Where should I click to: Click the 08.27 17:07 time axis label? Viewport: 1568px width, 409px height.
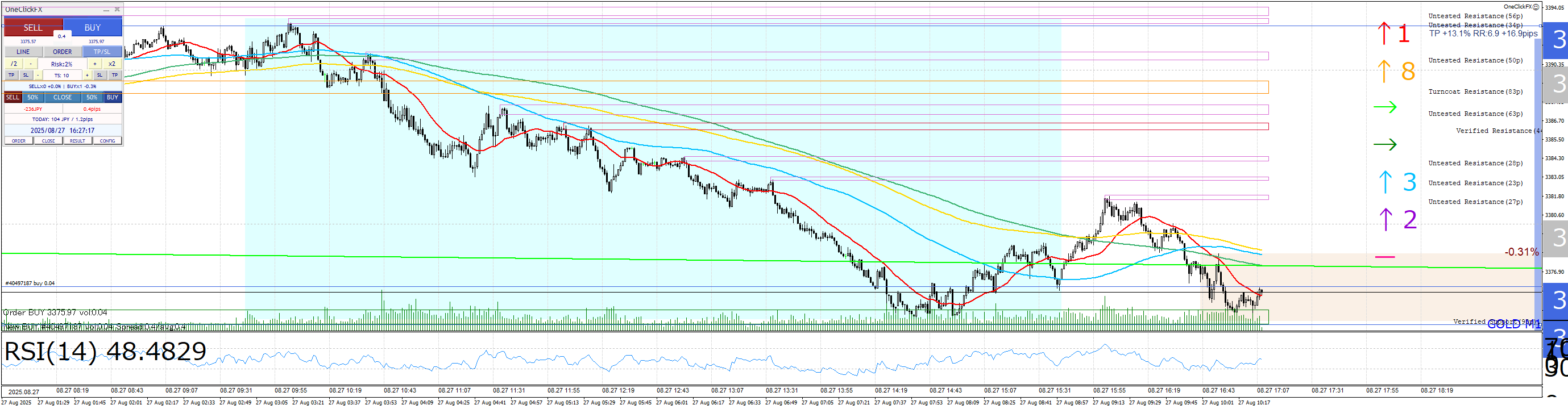[1273, 390]
